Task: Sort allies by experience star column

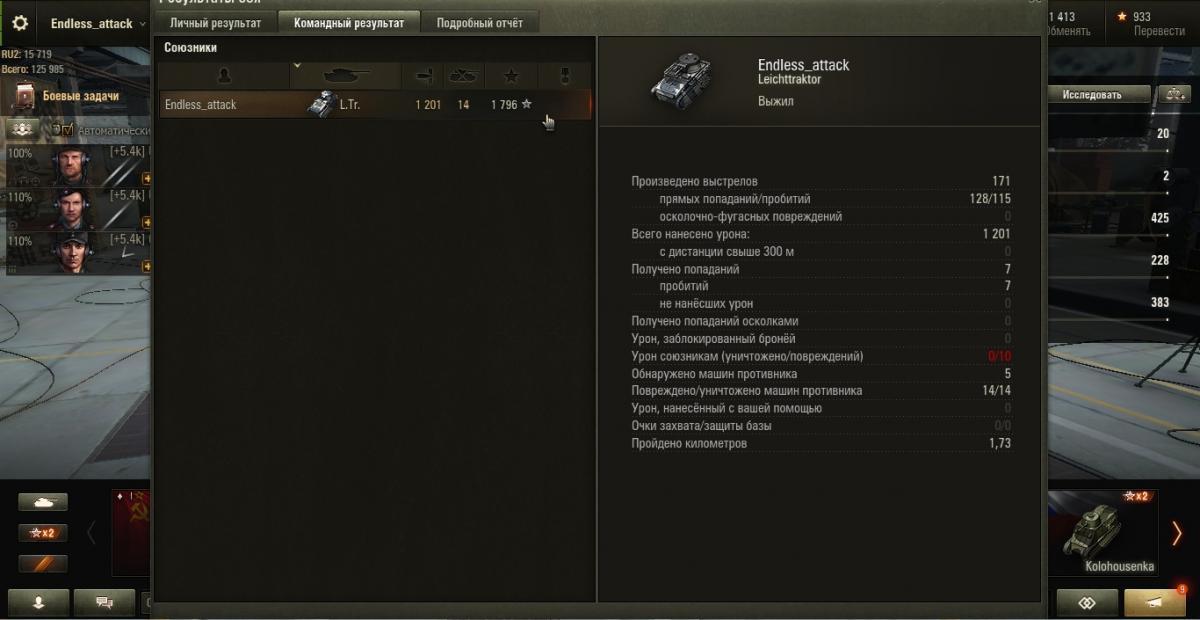Action: [x=510, y=76]
